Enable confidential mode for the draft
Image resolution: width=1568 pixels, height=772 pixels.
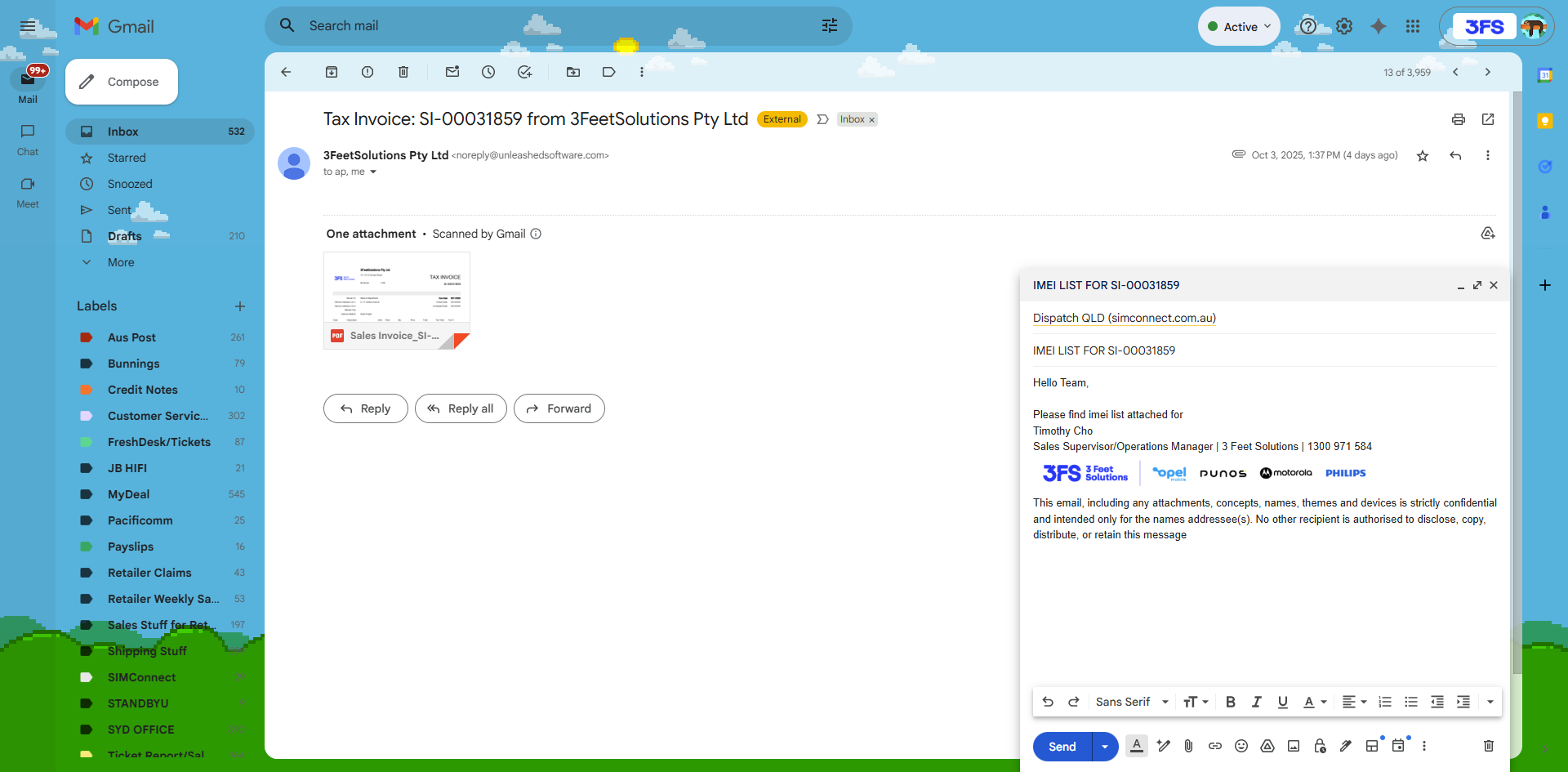[x=1320, y=746]
